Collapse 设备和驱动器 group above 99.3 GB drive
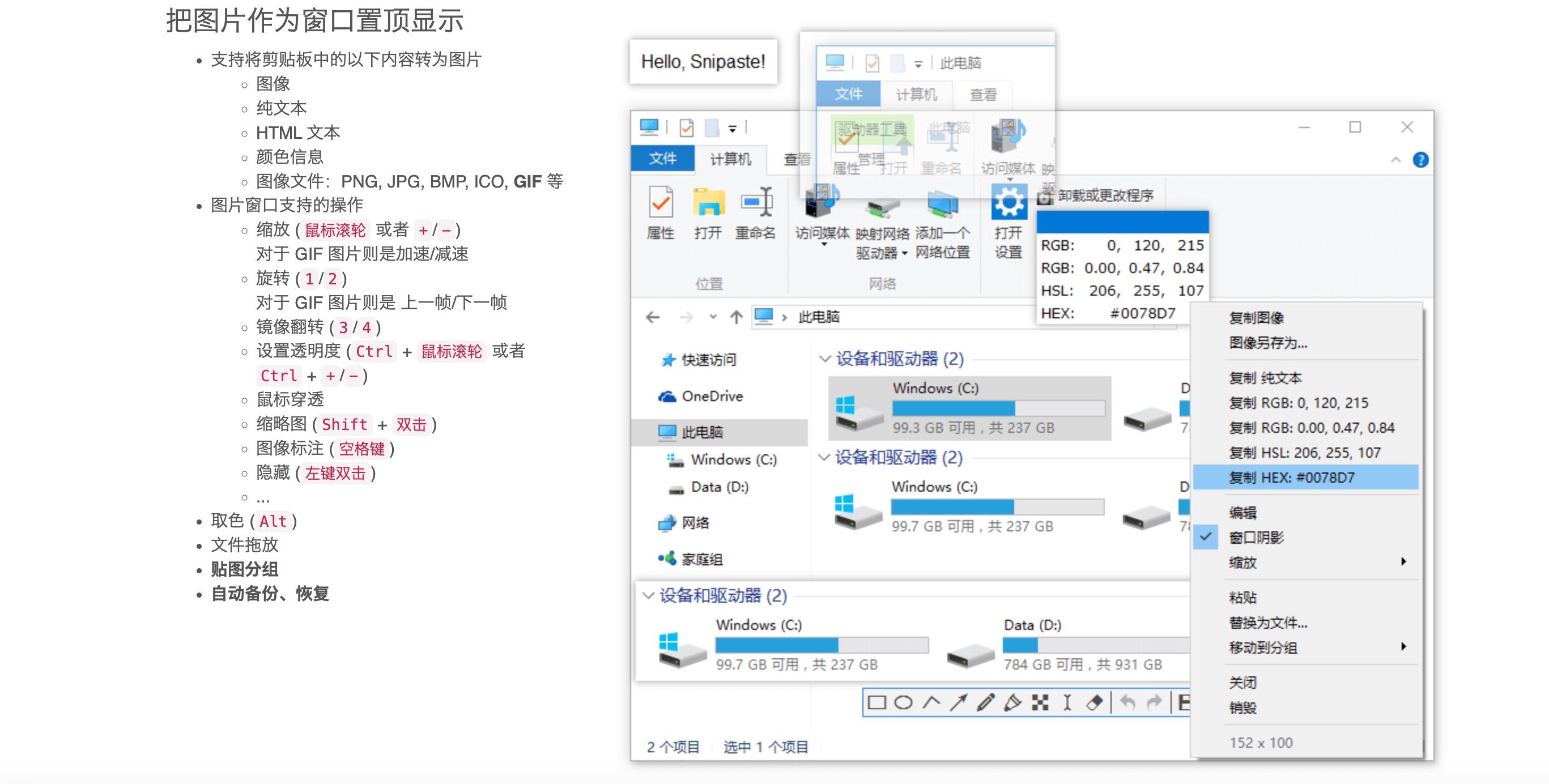Viewport: 1549px width, 784px height. click(824, 359)
